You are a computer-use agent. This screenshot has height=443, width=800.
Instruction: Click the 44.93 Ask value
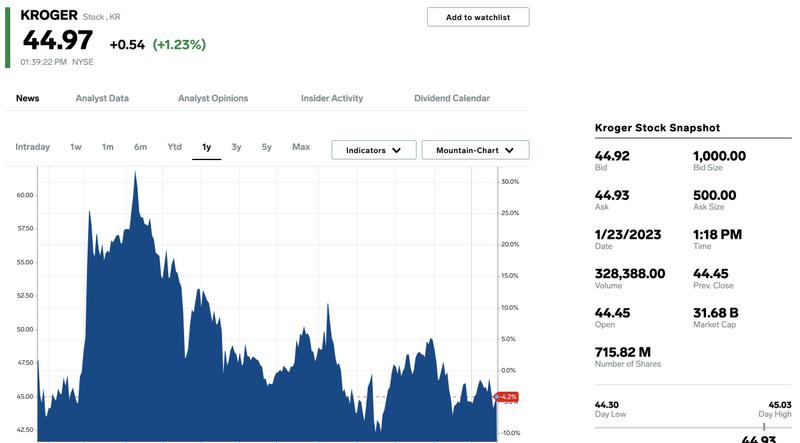point(612,195)
